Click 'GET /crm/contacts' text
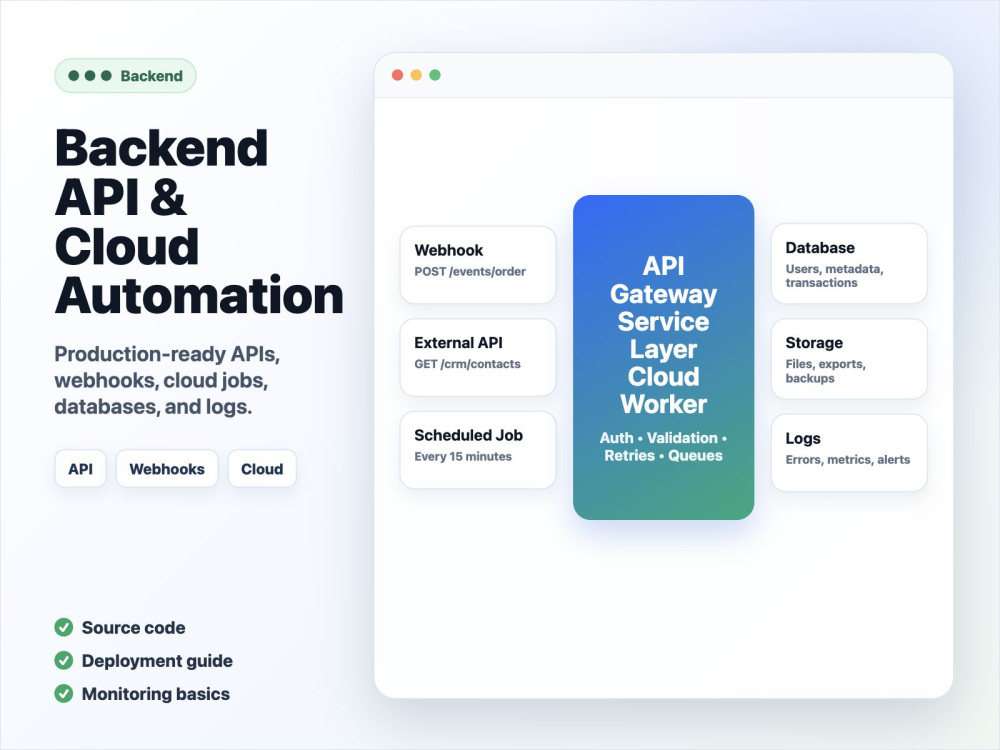Screen dimensions: 1000x750 pyautogui.click(x=467, y=364)
